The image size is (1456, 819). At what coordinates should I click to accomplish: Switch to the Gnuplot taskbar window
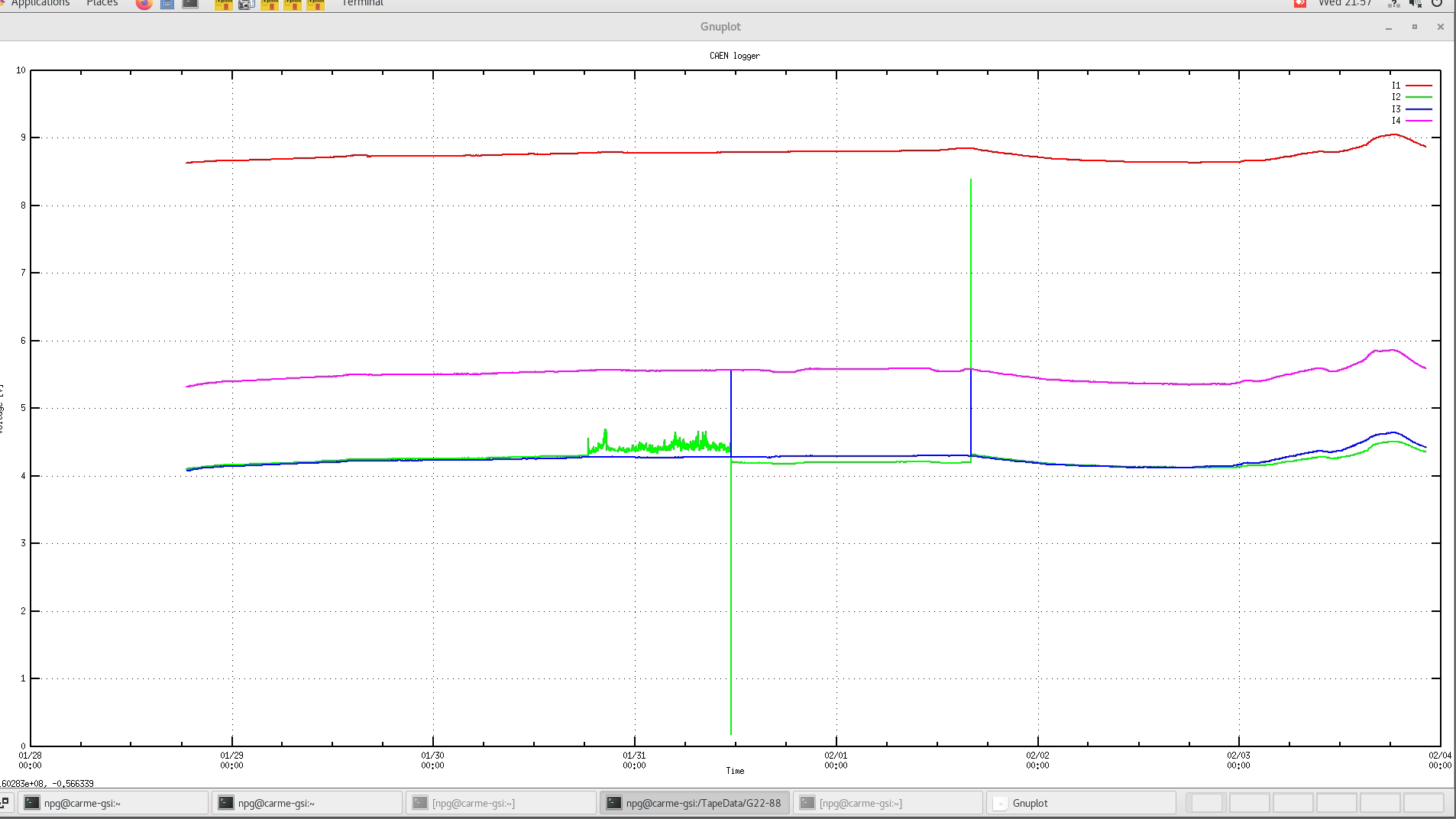(1080, 803)
